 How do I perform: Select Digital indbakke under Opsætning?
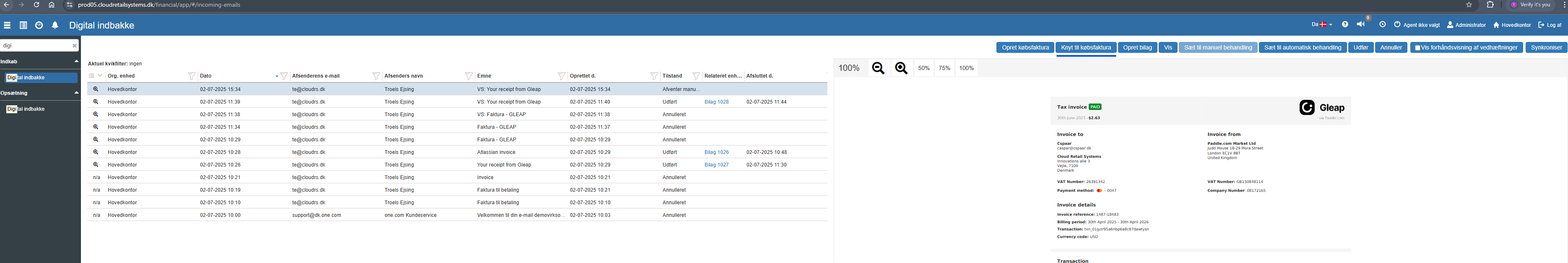pyautogui.click(x=26, y=109)
